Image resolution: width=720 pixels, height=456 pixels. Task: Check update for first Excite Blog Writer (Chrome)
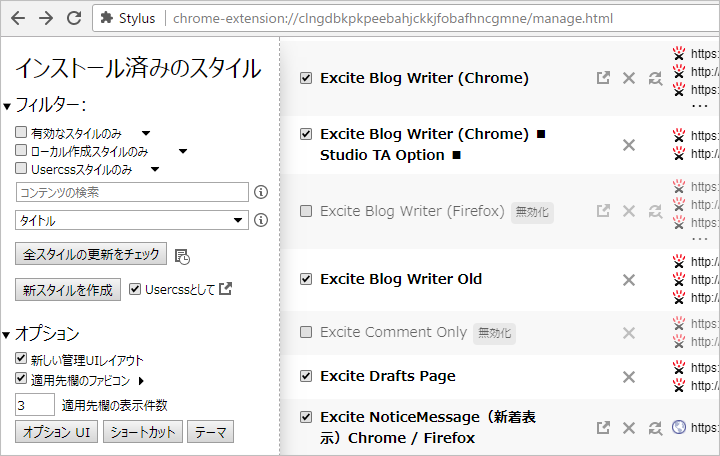(x=655, y=79)
